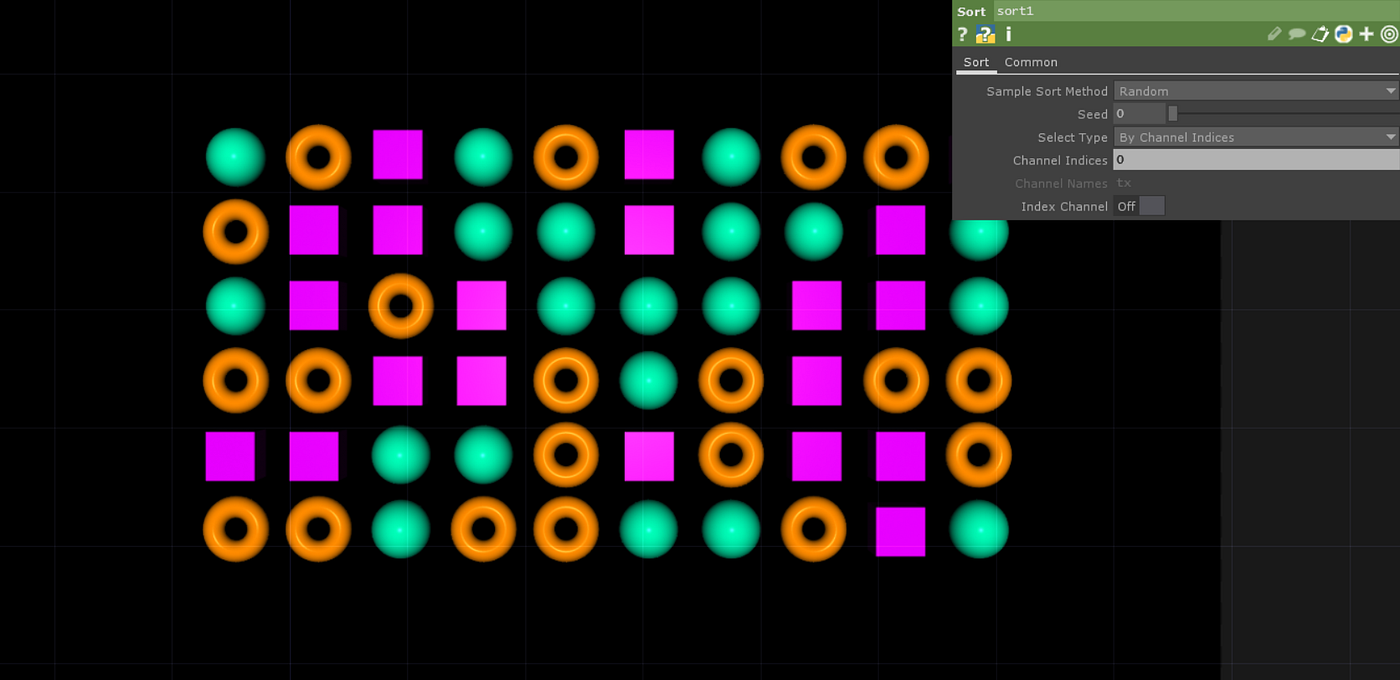1400x680 pixels.
Task: Click the plus icon to add parameters
Action: pos(1366,34)
